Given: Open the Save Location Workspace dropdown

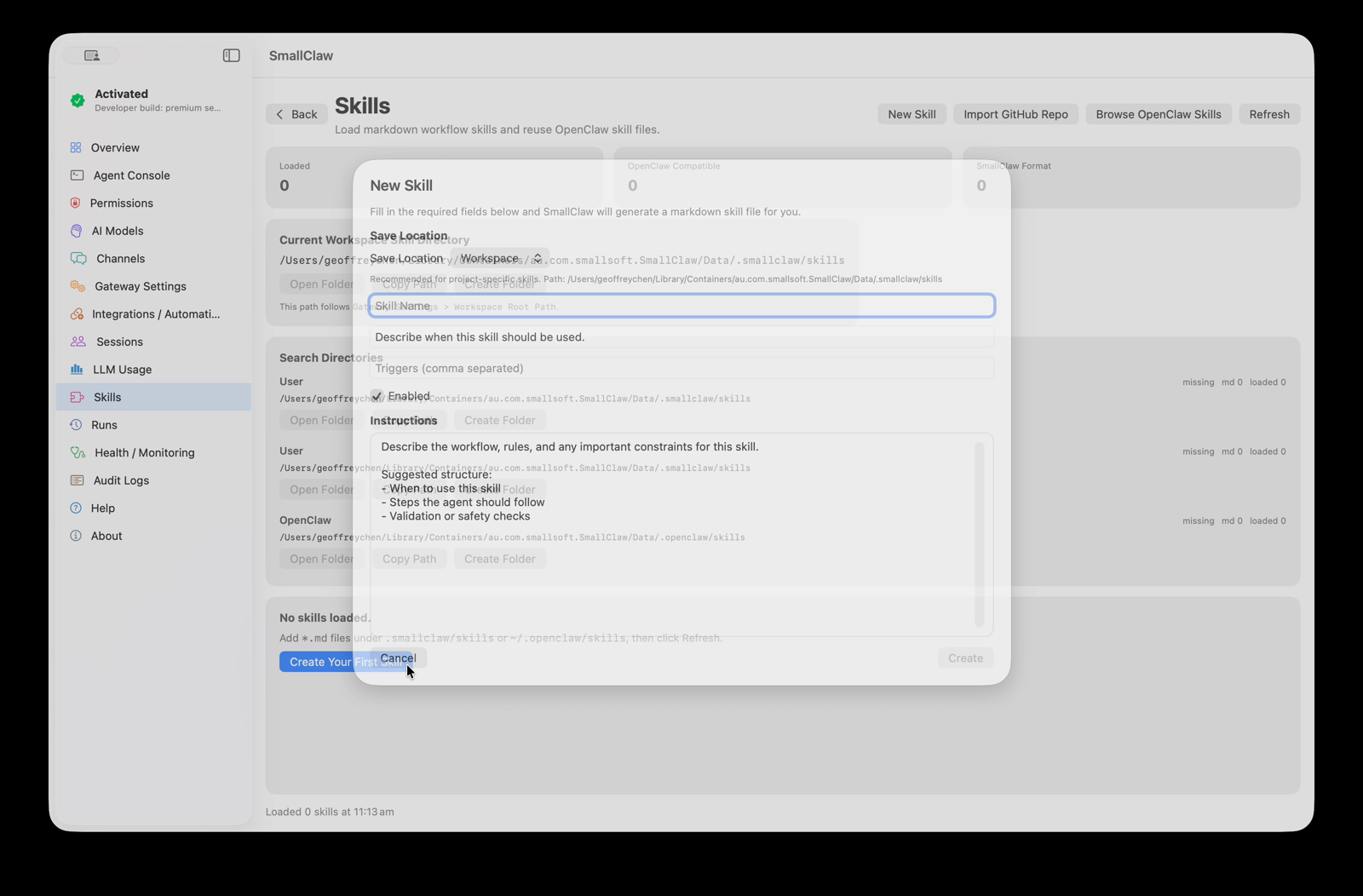Looking at the screenshot, I should tap(501, 258).
